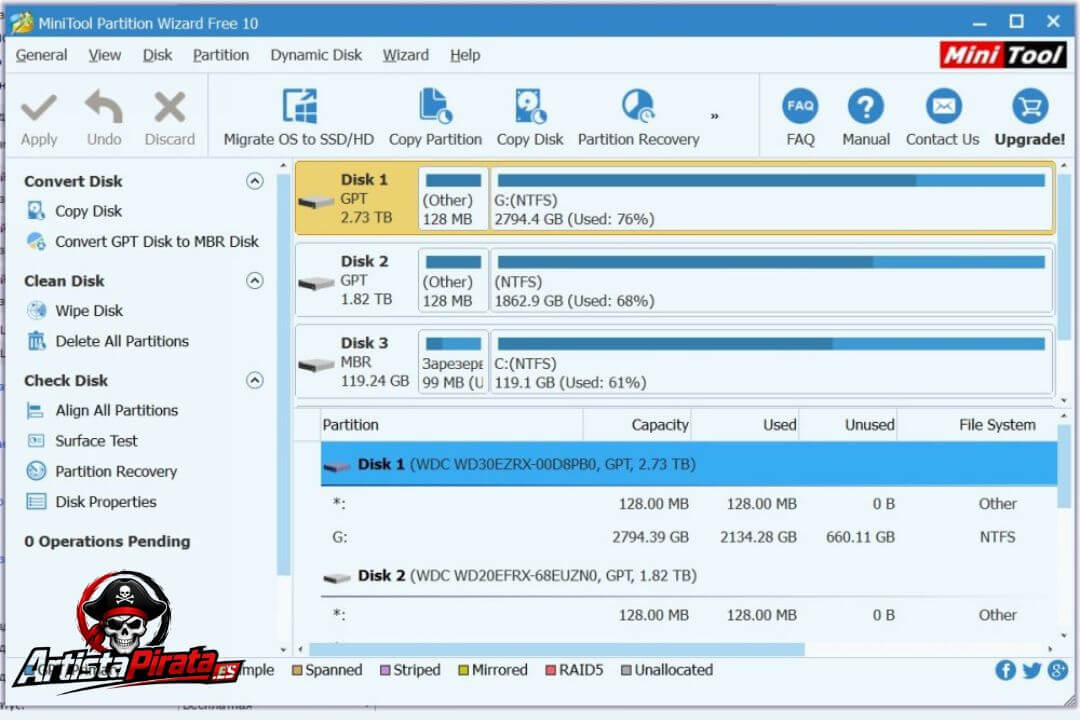Sort by the File System column header
The height and width of the screenshot is (720, 1080).
(x=977, y=424)
